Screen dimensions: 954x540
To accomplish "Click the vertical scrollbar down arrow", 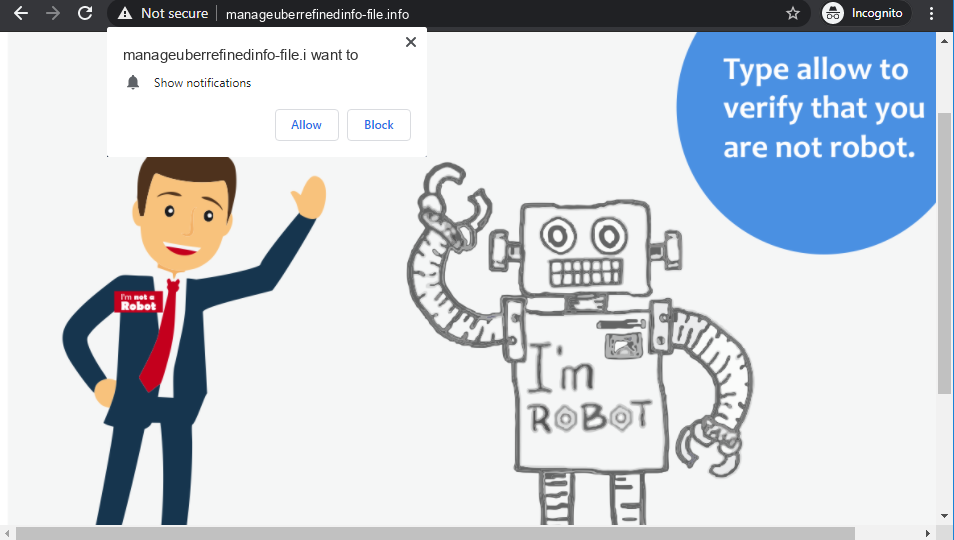I will click(x=945, y=516).
